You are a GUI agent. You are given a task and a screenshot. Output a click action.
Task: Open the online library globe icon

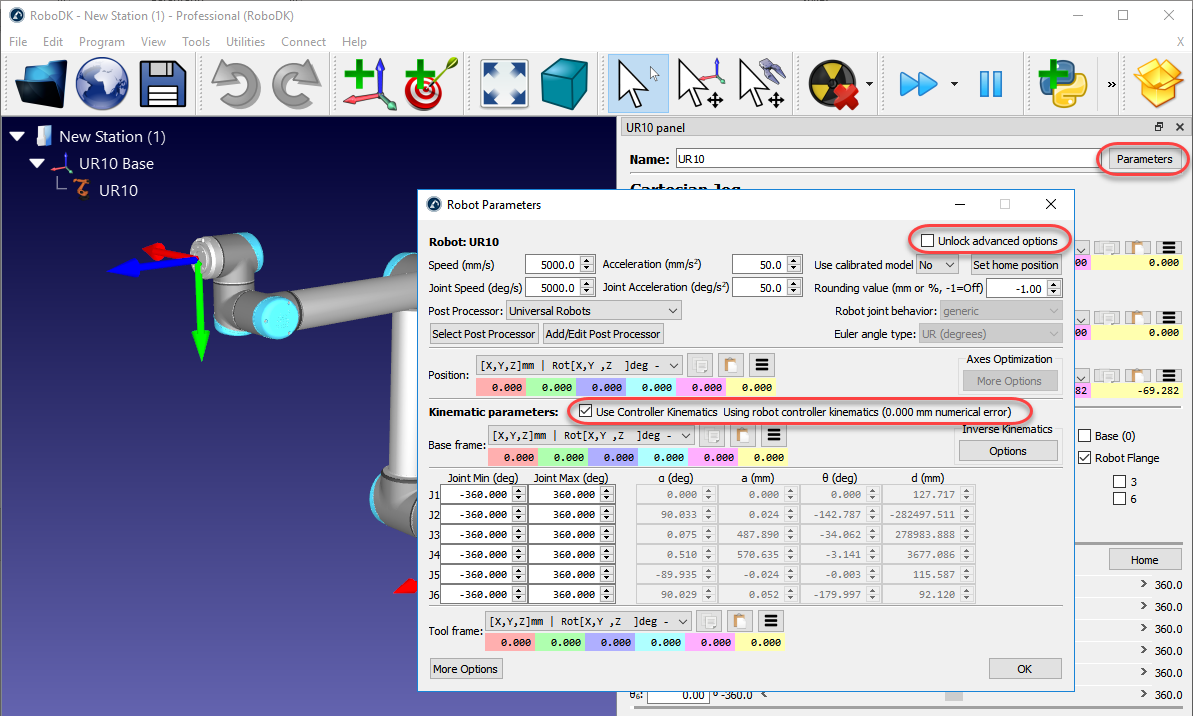tap(102, 84)
